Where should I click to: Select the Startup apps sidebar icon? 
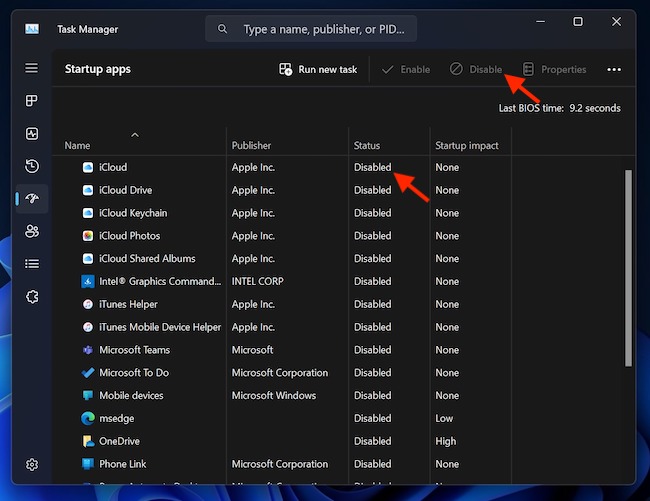[32, 199]
